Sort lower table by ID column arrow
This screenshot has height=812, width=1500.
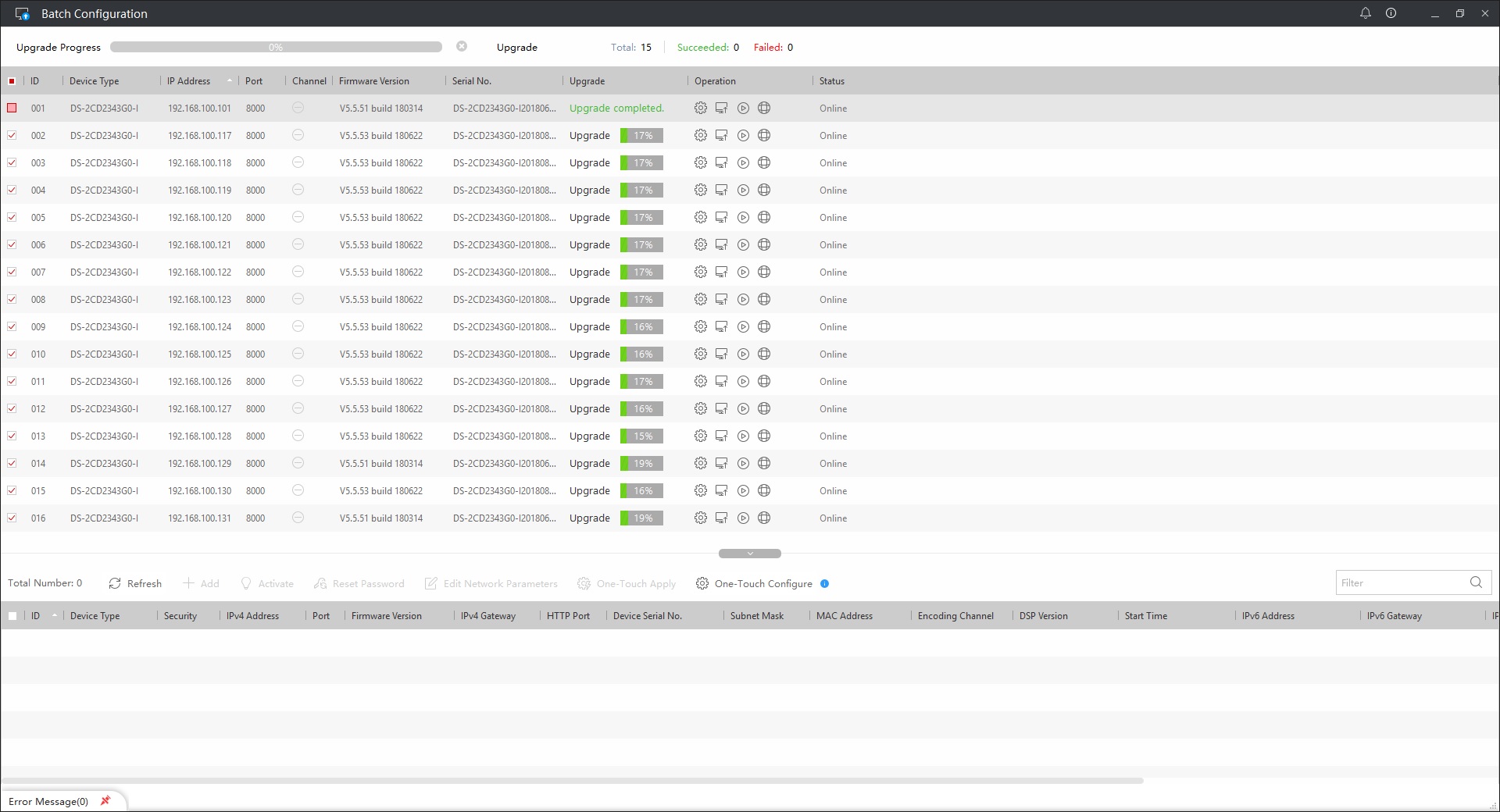[55, 615]
